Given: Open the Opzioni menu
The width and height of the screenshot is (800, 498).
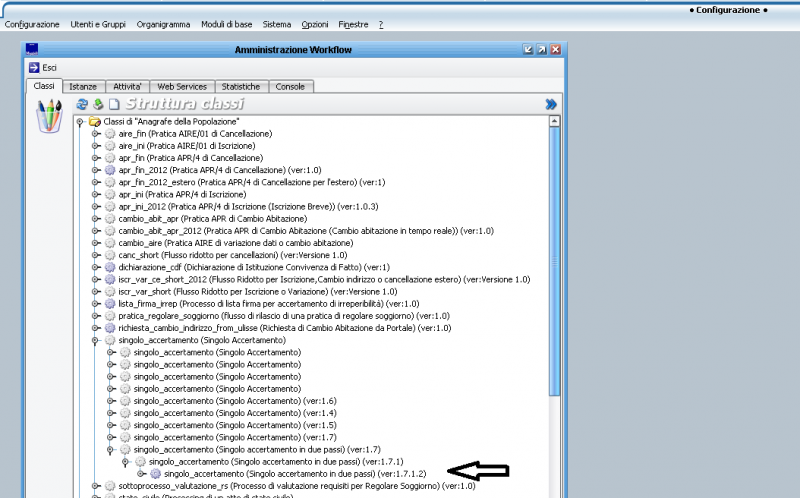Looking at the screenshot, I should tap(315, 24).
